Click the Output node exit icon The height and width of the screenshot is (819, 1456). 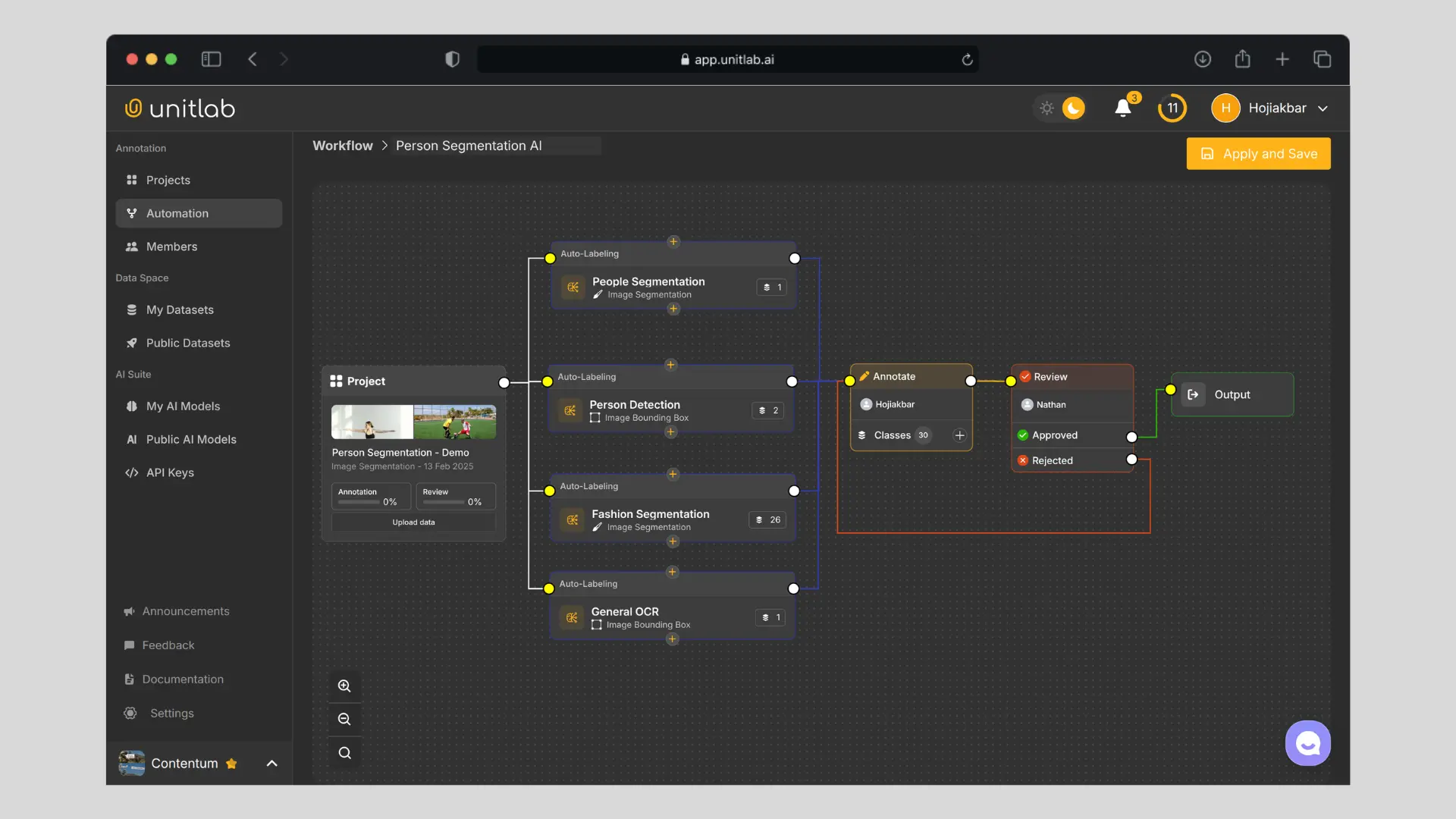point(1193,394)
